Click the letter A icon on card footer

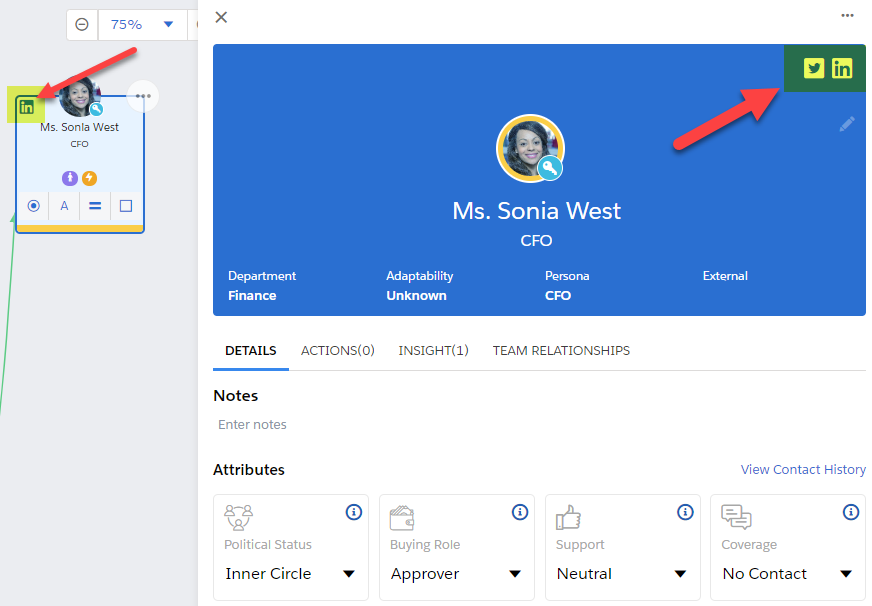[65, 206]
